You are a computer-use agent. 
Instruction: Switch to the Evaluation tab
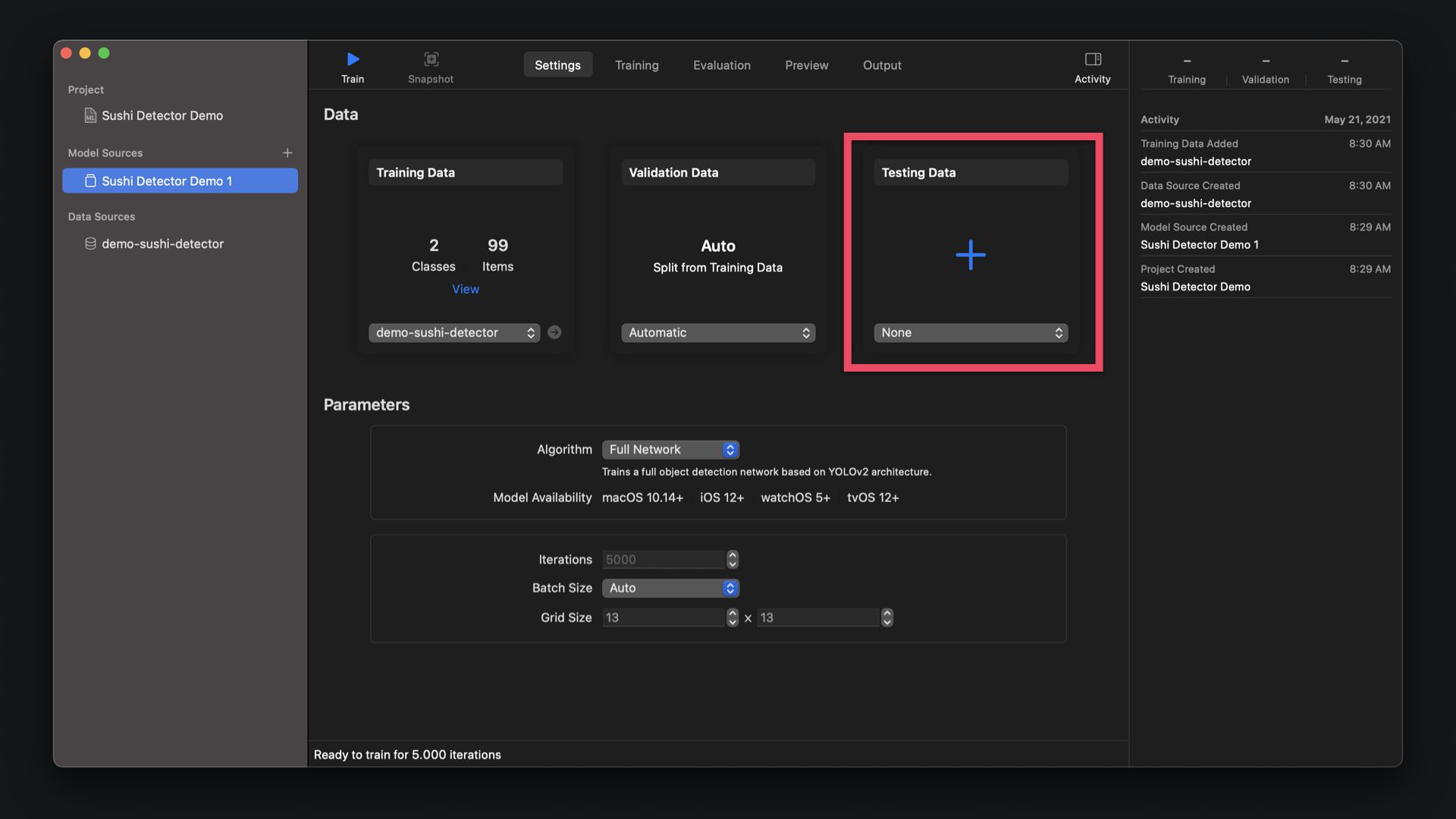click(721, 65)
